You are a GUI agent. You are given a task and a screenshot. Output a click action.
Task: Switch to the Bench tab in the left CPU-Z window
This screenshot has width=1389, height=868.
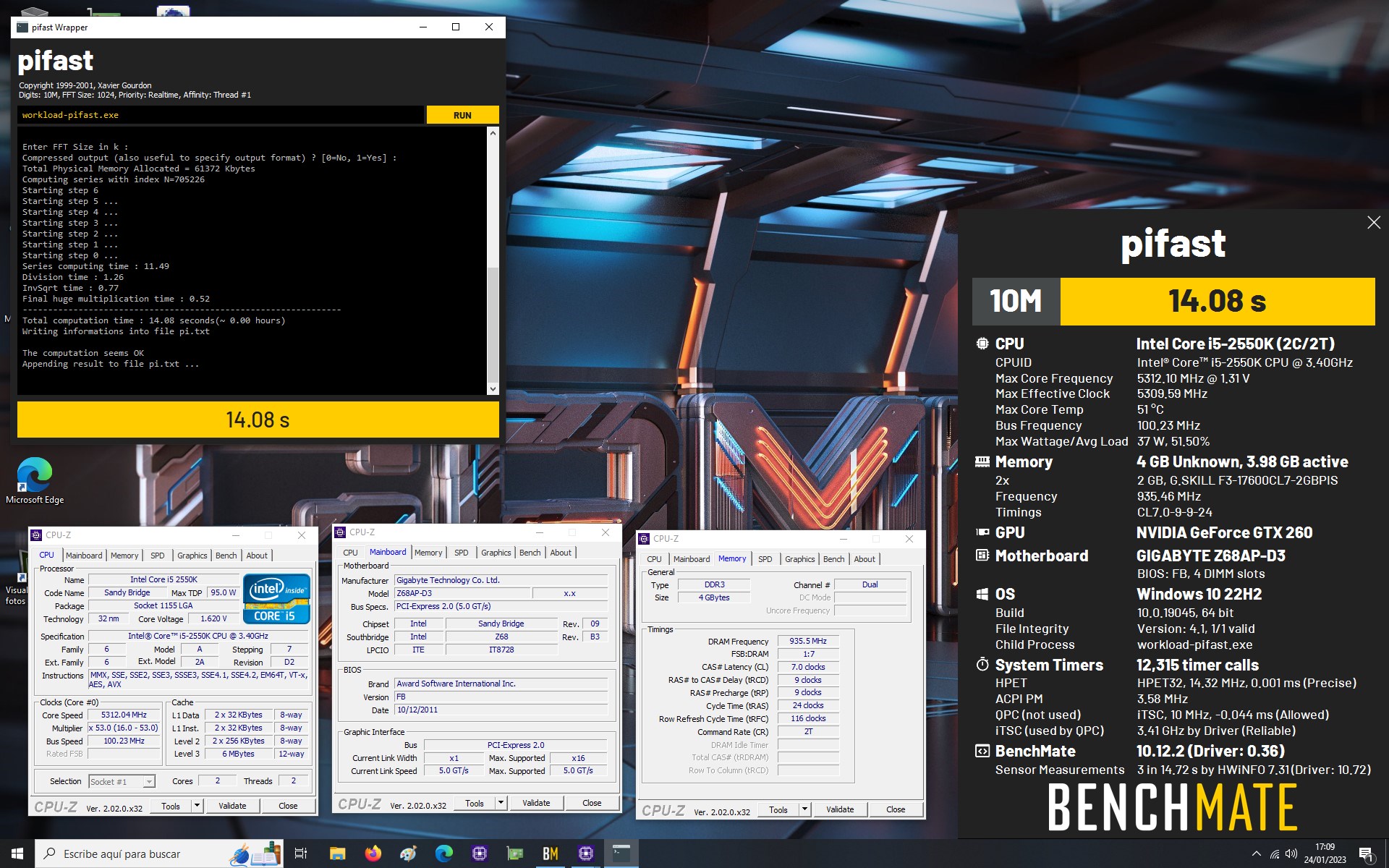226,556
